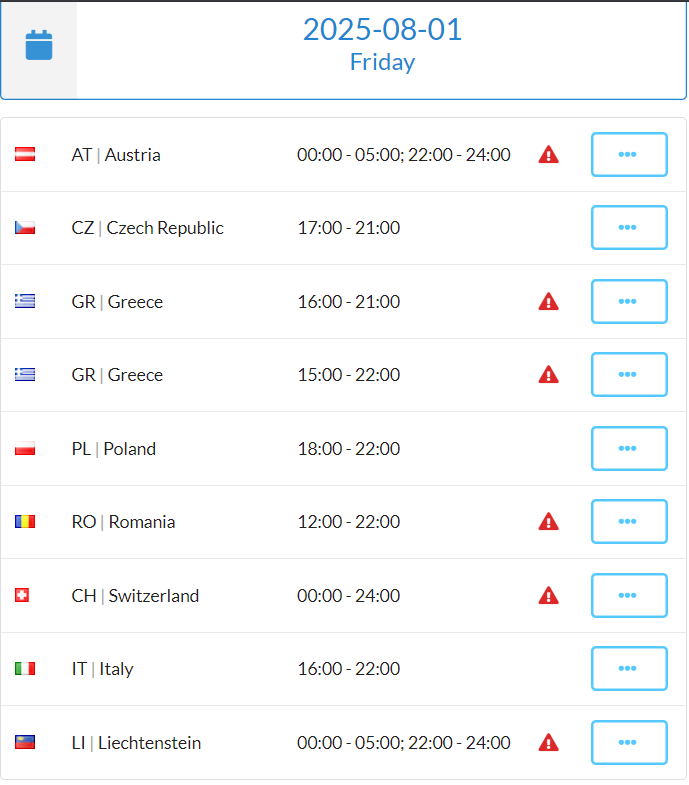Select the RO | Romania row label

[123, 522]
